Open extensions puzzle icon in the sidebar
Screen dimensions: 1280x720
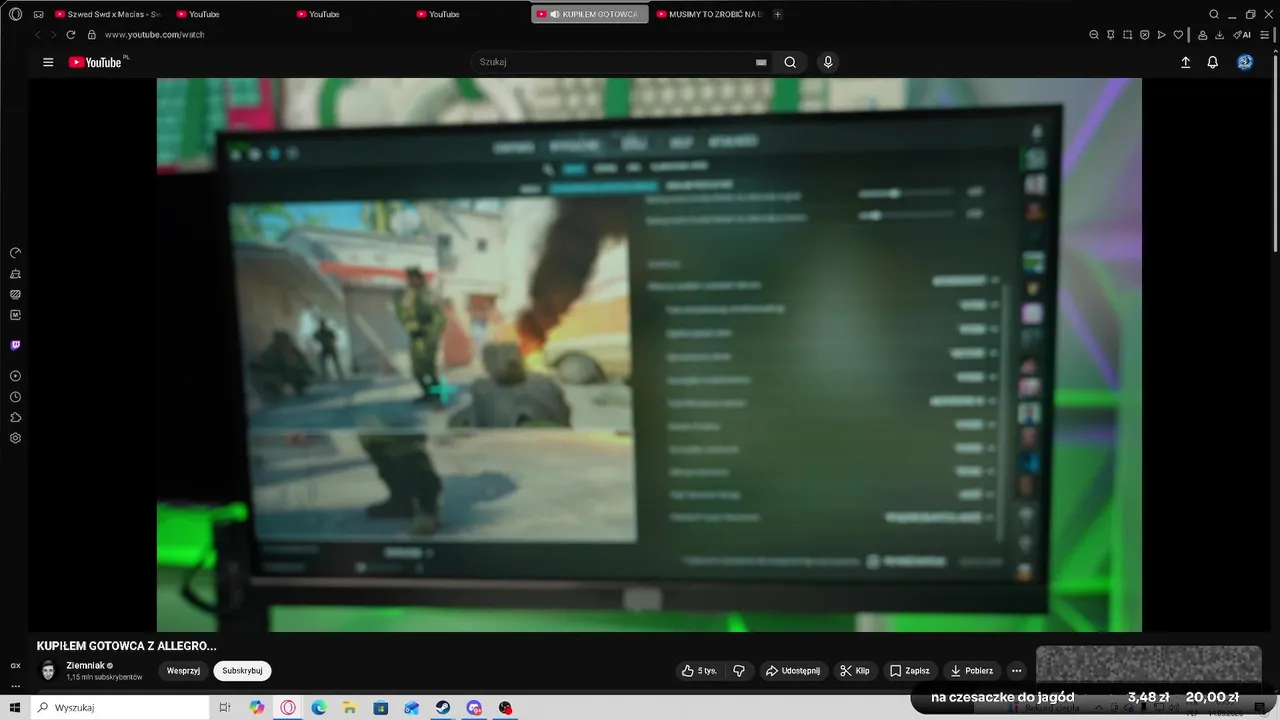(15, 417)
